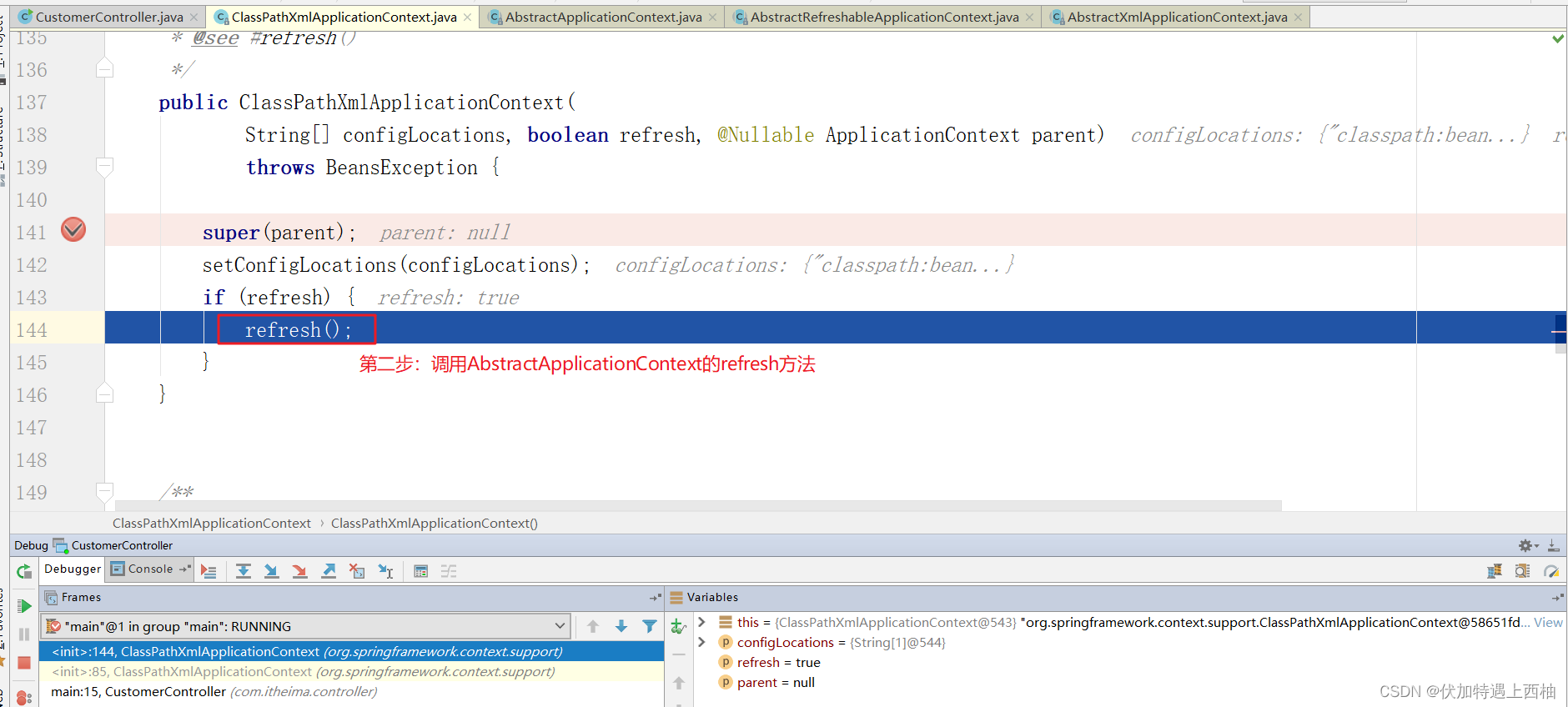This screenshot has height=707, width=1568.
Task: Select the CustomerController debug session tab
Action: (x=113, y=545)
